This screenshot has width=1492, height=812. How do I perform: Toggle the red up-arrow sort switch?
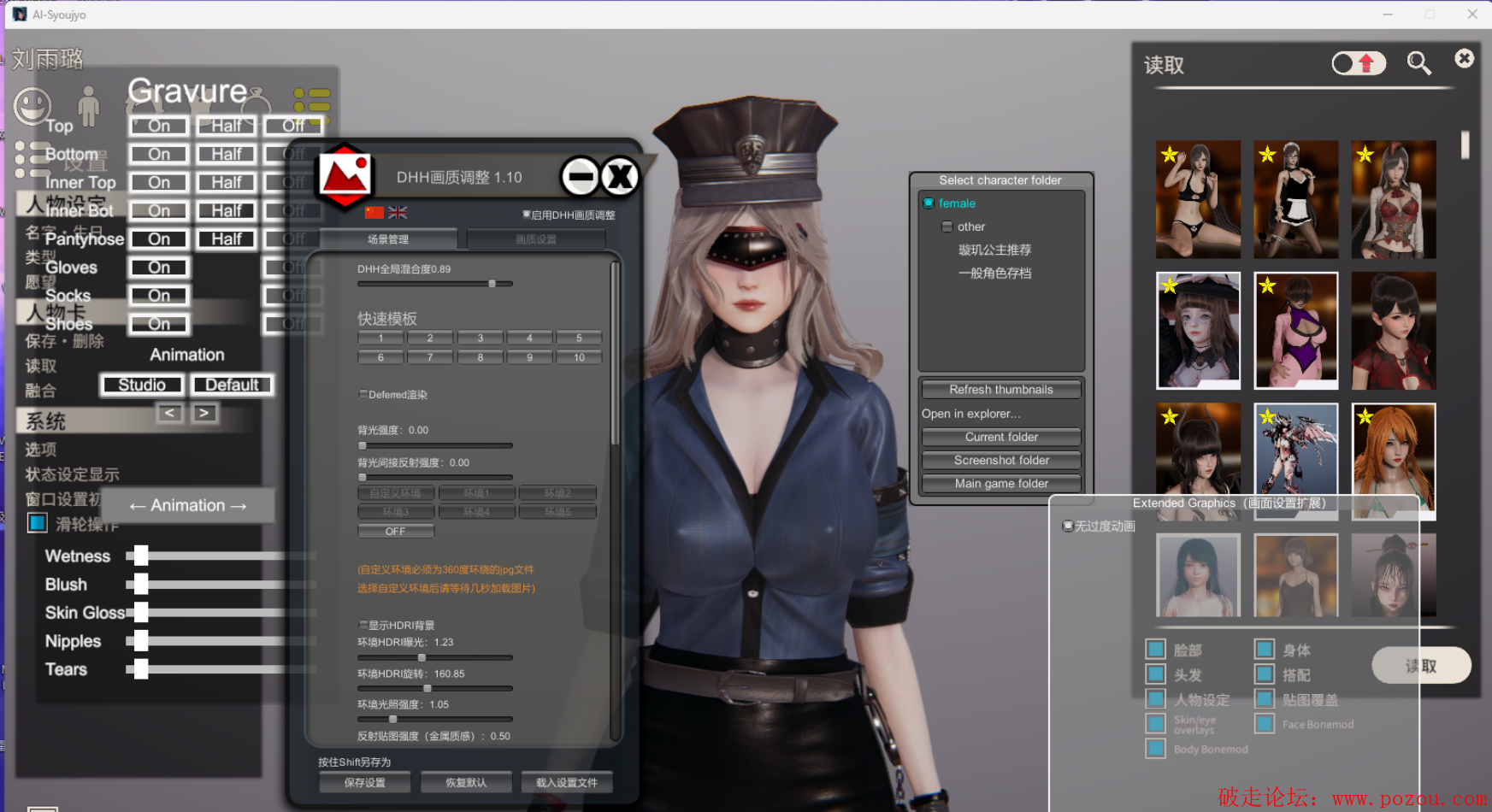click(x=1359, y=63)
